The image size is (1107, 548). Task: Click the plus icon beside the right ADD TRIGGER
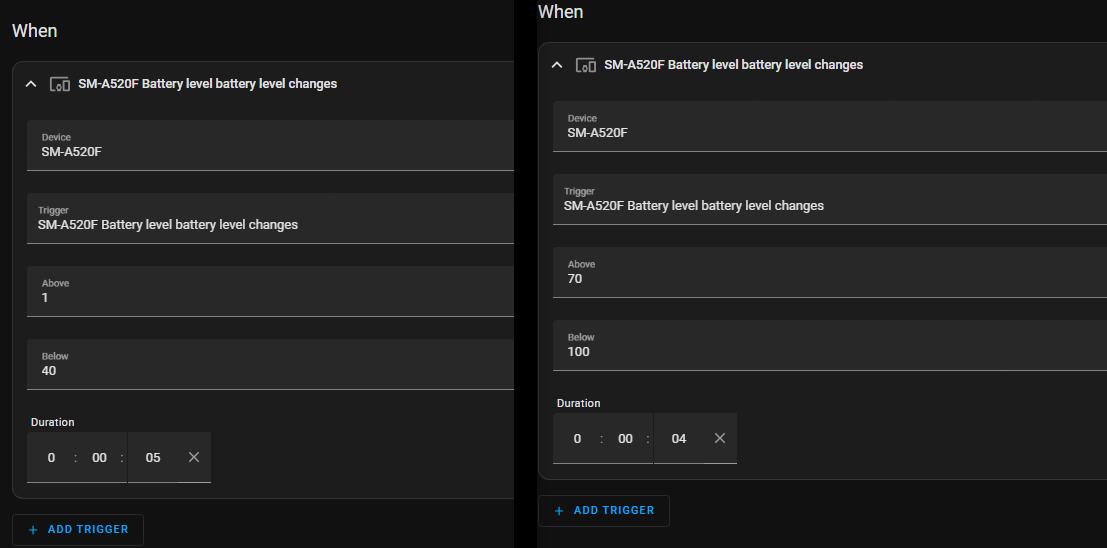point(559,511)
